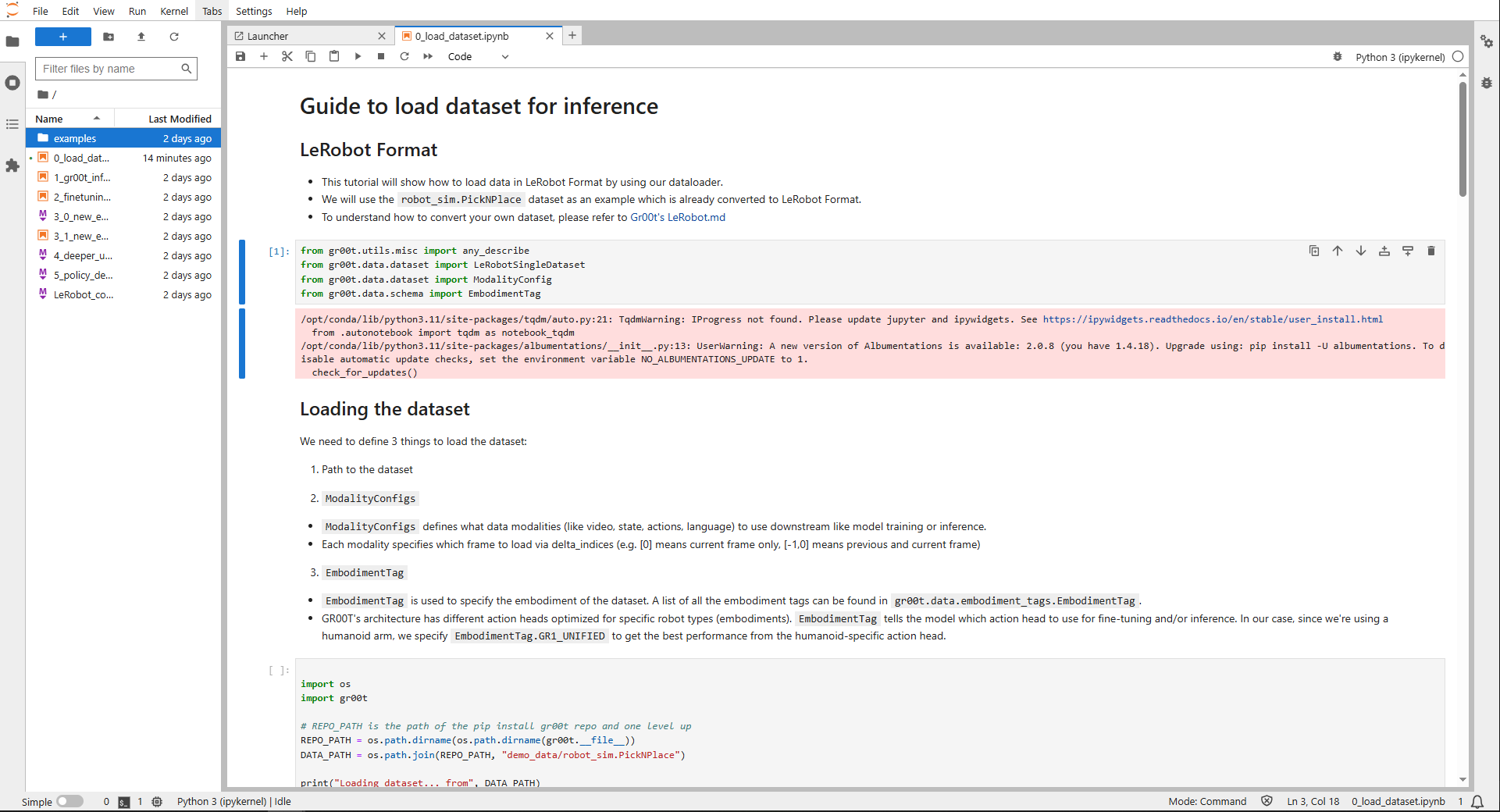Click the notebook vertical scrollbar
This screenshot has width=1500, height=812.
pyautogui.click(x=1463, y=141)
